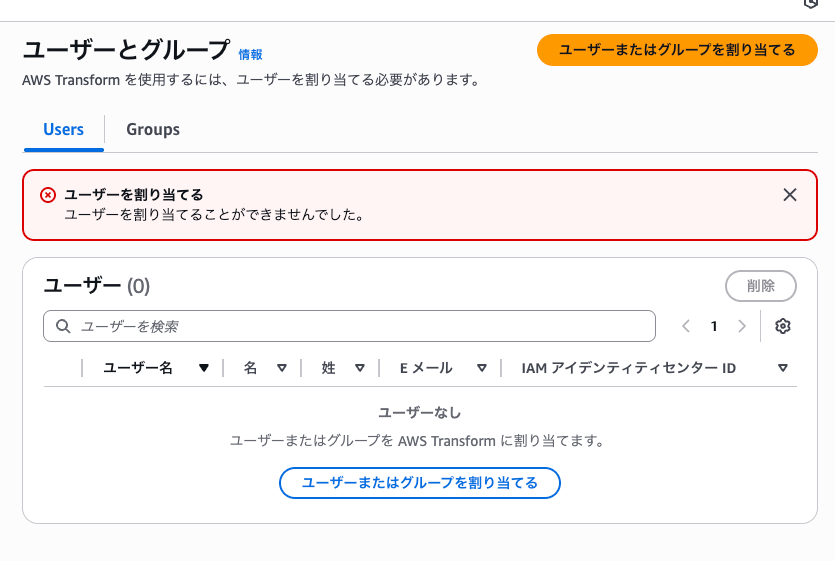Open the 情報 info link
This screenshot has height=561, width=835.
pyautogui.click(x=250, y=55)
